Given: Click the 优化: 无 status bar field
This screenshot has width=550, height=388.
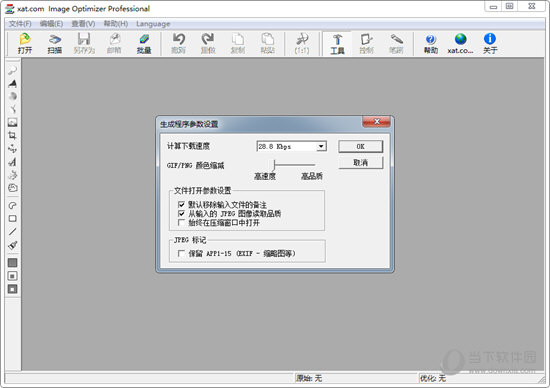Looking at the screenshot, I should click(x=481, y=378).
